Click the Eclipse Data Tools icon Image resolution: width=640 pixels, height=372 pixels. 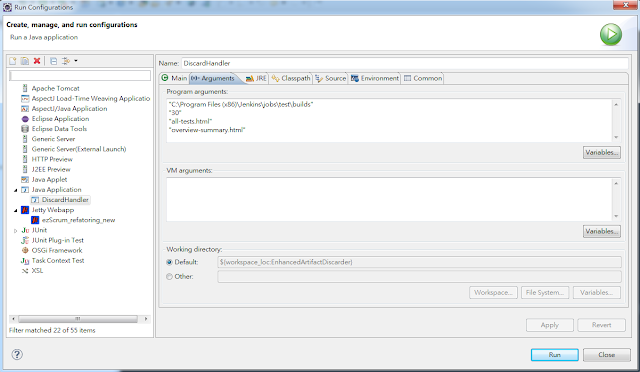coord(25,129)
